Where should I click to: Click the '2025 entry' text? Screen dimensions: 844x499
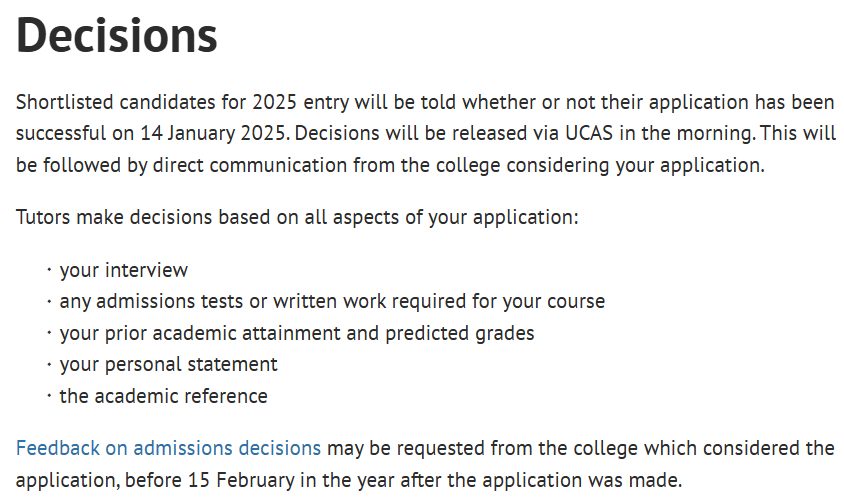coord(300,102)
